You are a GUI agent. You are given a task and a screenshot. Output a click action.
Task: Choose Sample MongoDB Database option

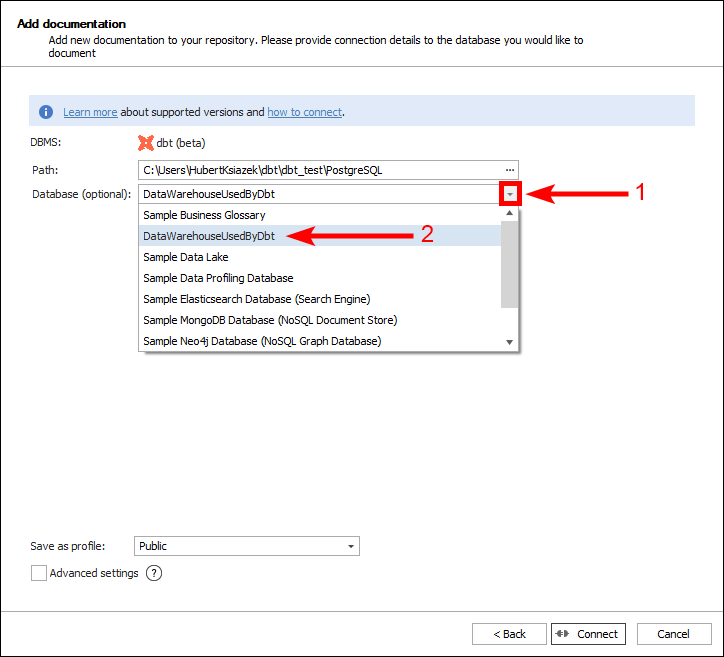[270, 320]
